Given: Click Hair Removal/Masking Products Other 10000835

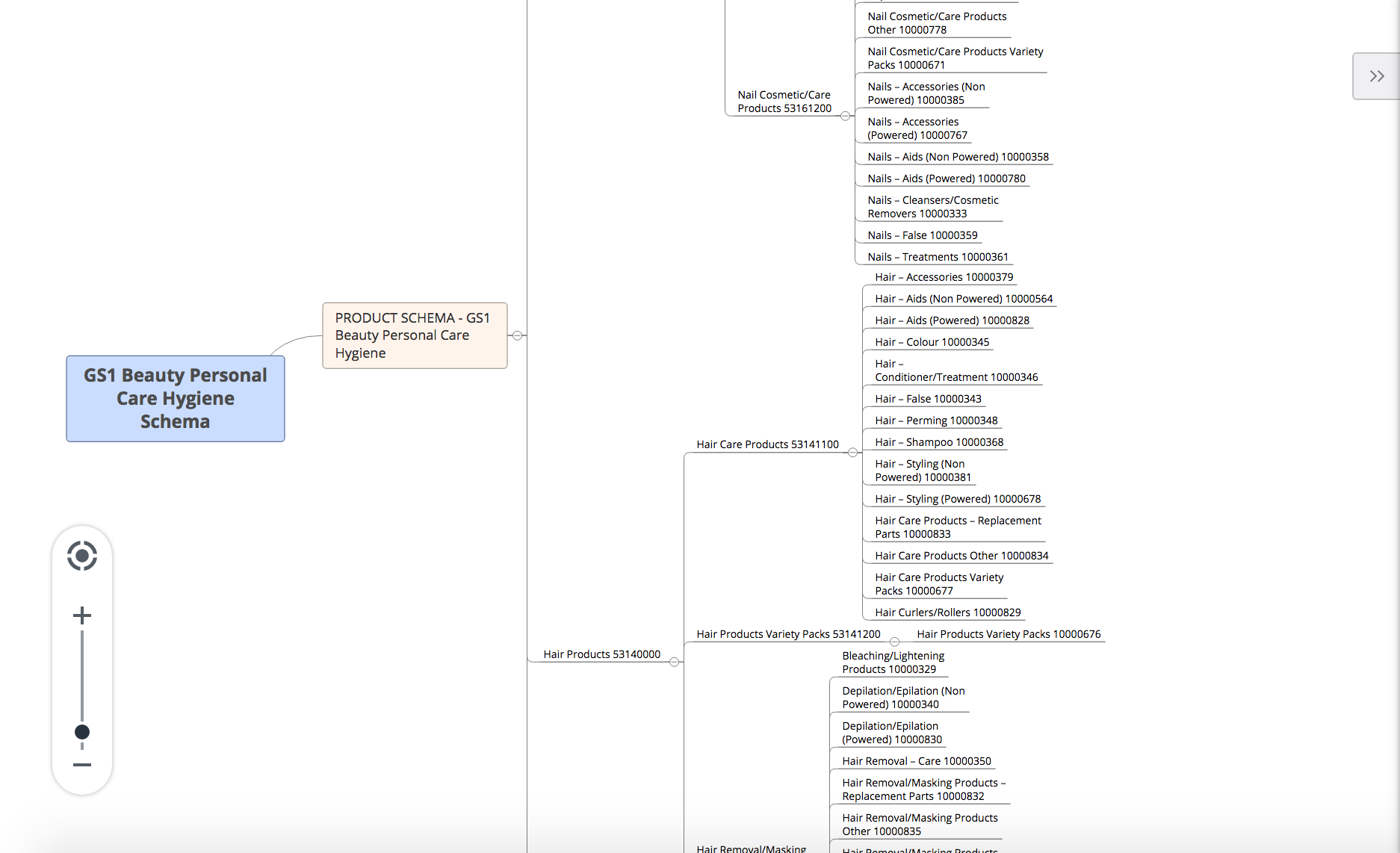Looking at the screenshot, I should [920, 825].
